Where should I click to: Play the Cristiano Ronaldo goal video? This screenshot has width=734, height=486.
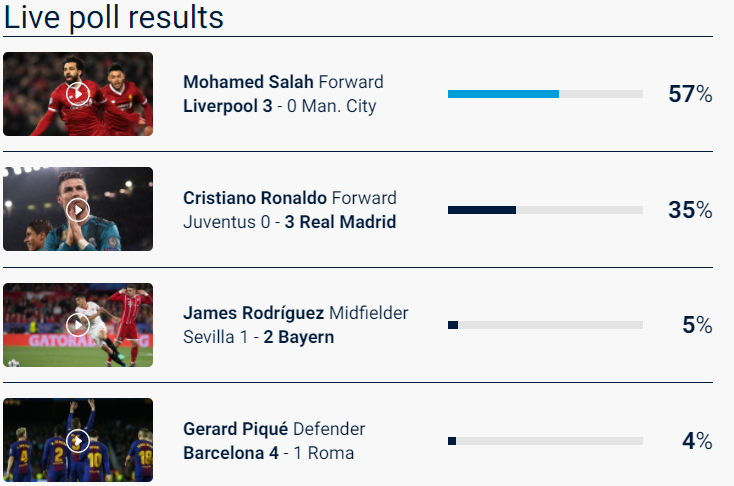pos(78,210)
